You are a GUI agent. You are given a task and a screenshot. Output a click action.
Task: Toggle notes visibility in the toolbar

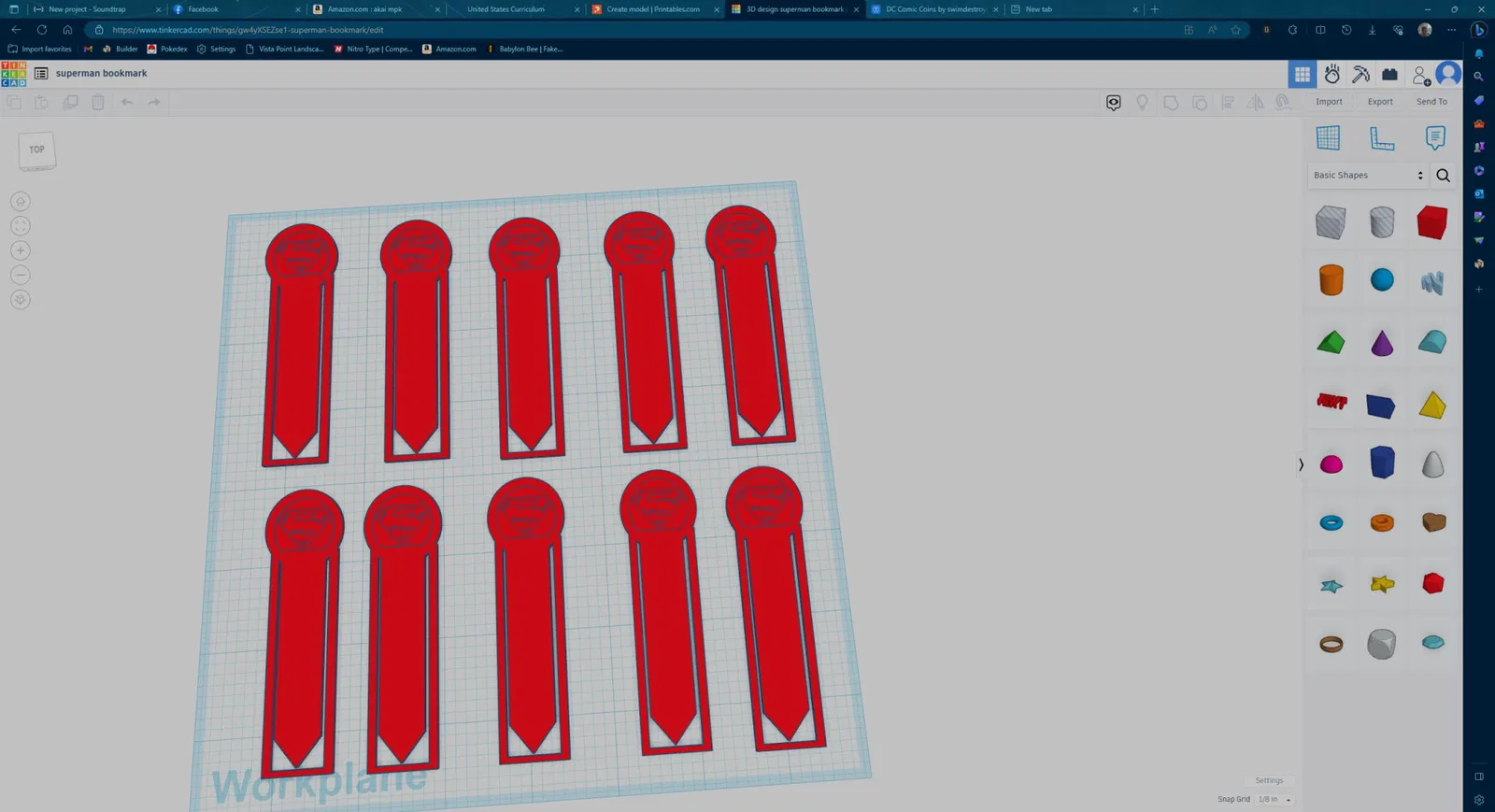click(1114, 102)
